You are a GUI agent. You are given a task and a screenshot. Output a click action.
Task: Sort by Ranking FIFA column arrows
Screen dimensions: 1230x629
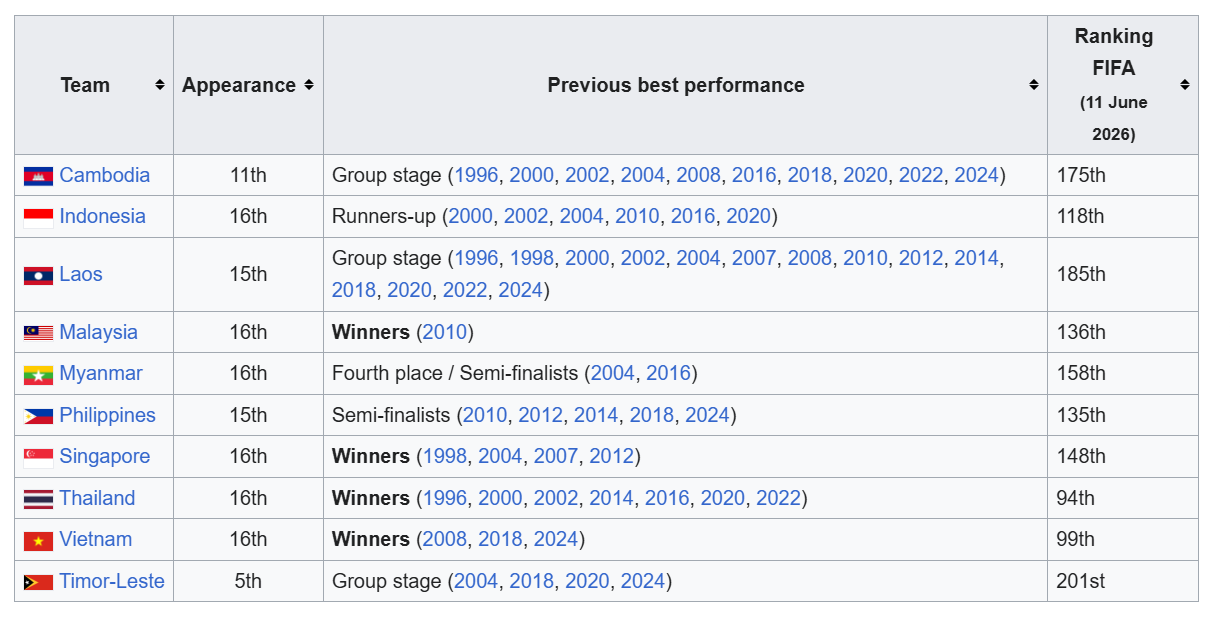pos(1184,85)
